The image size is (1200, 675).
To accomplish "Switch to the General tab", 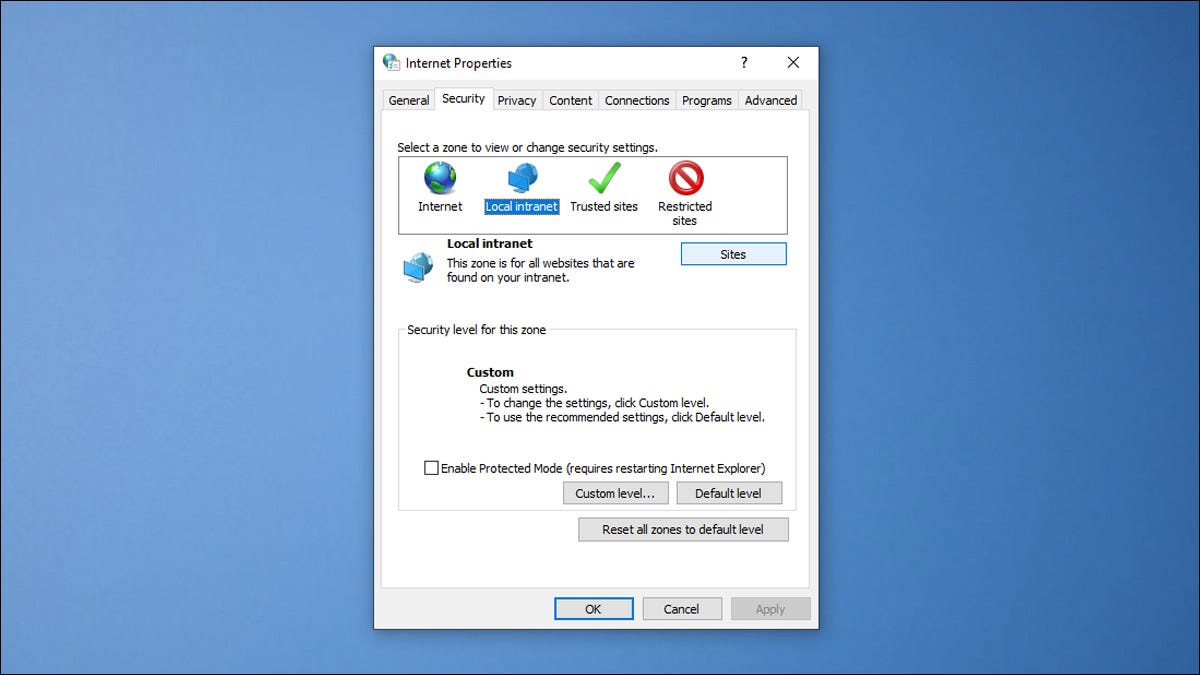I will click(x=409, y=100).
